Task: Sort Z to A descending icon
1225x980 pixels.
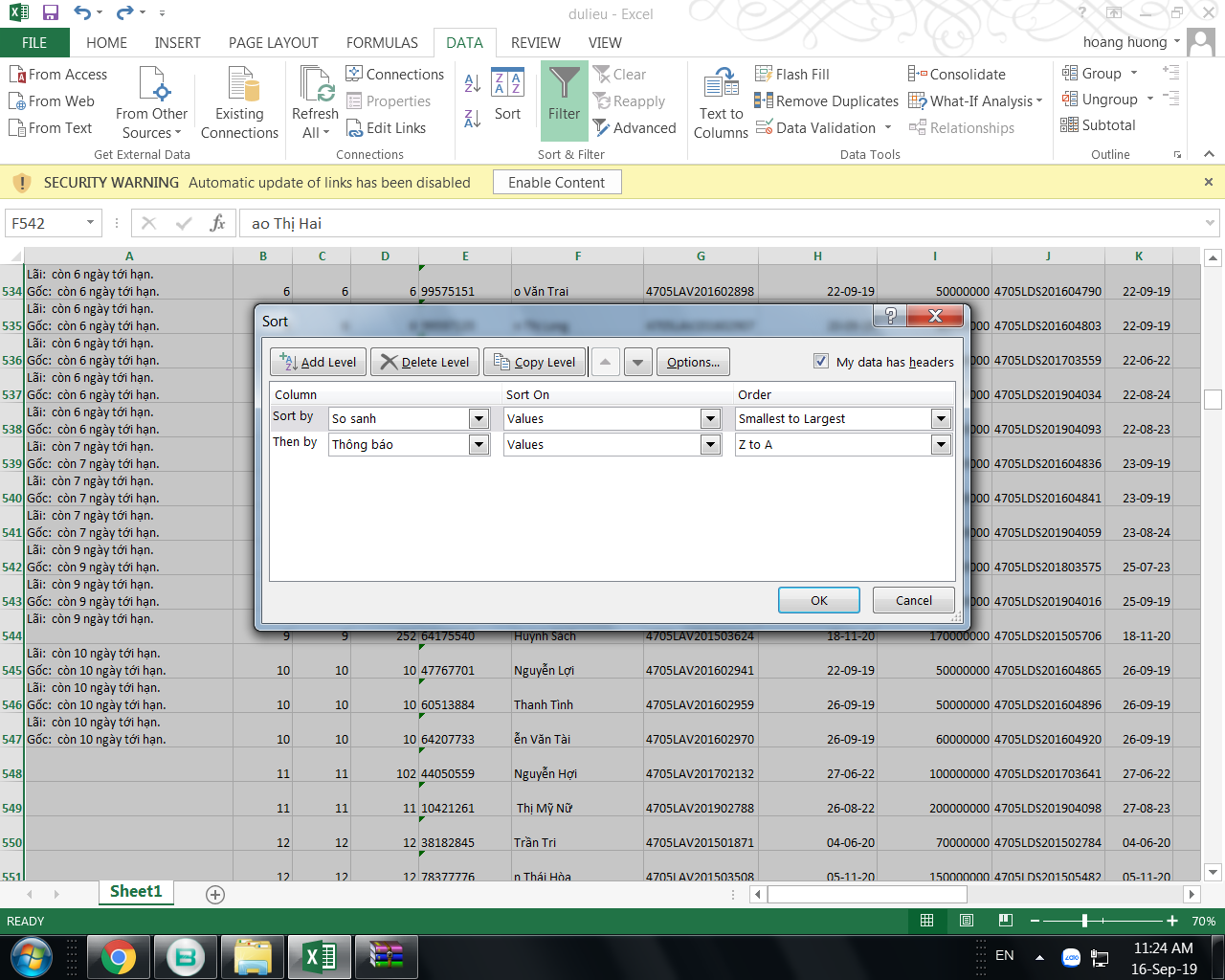Action: (473, 119)
